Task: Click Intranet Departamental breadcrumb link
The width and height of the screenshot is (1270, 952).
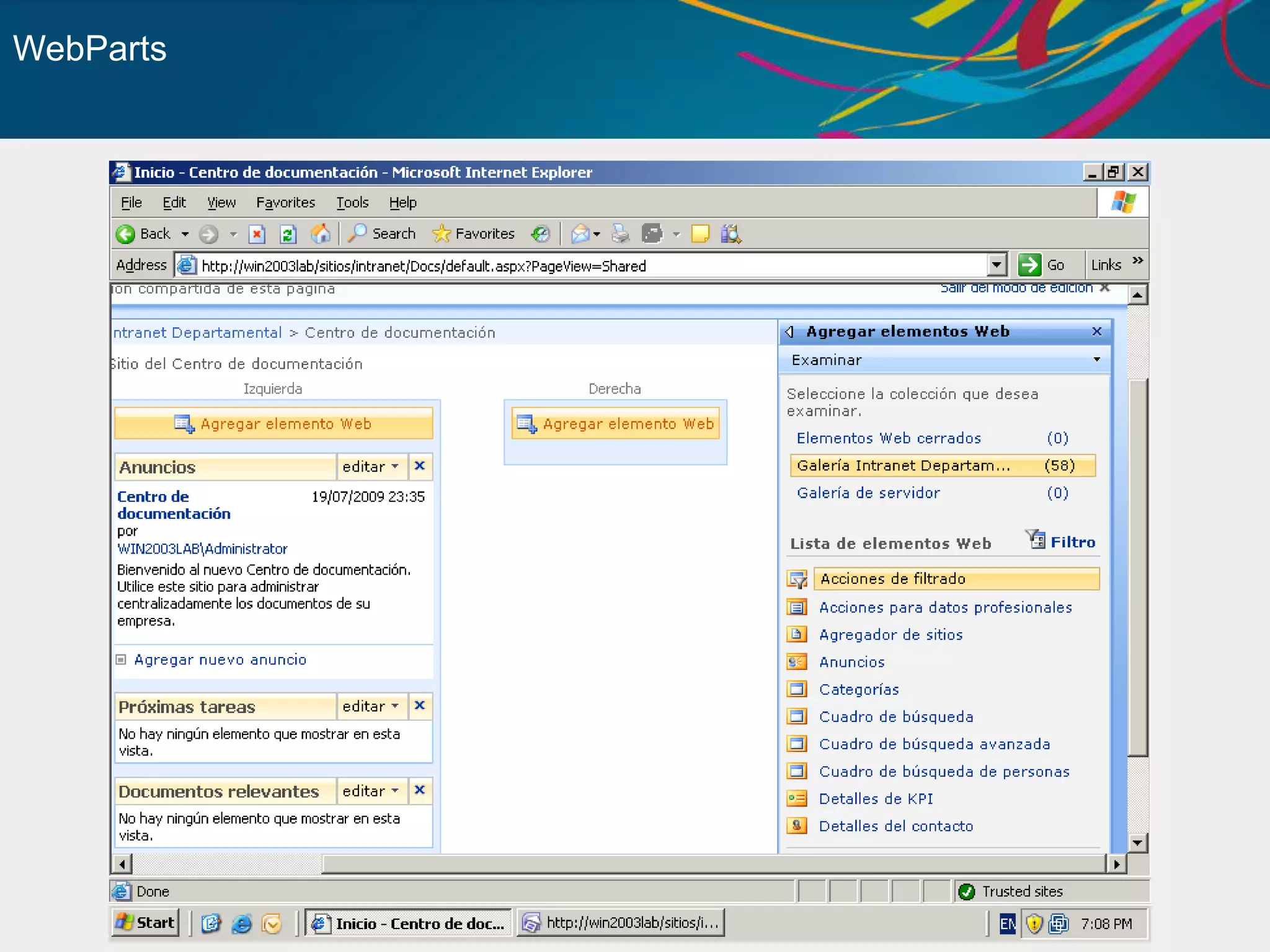Action: pos(197,333)
